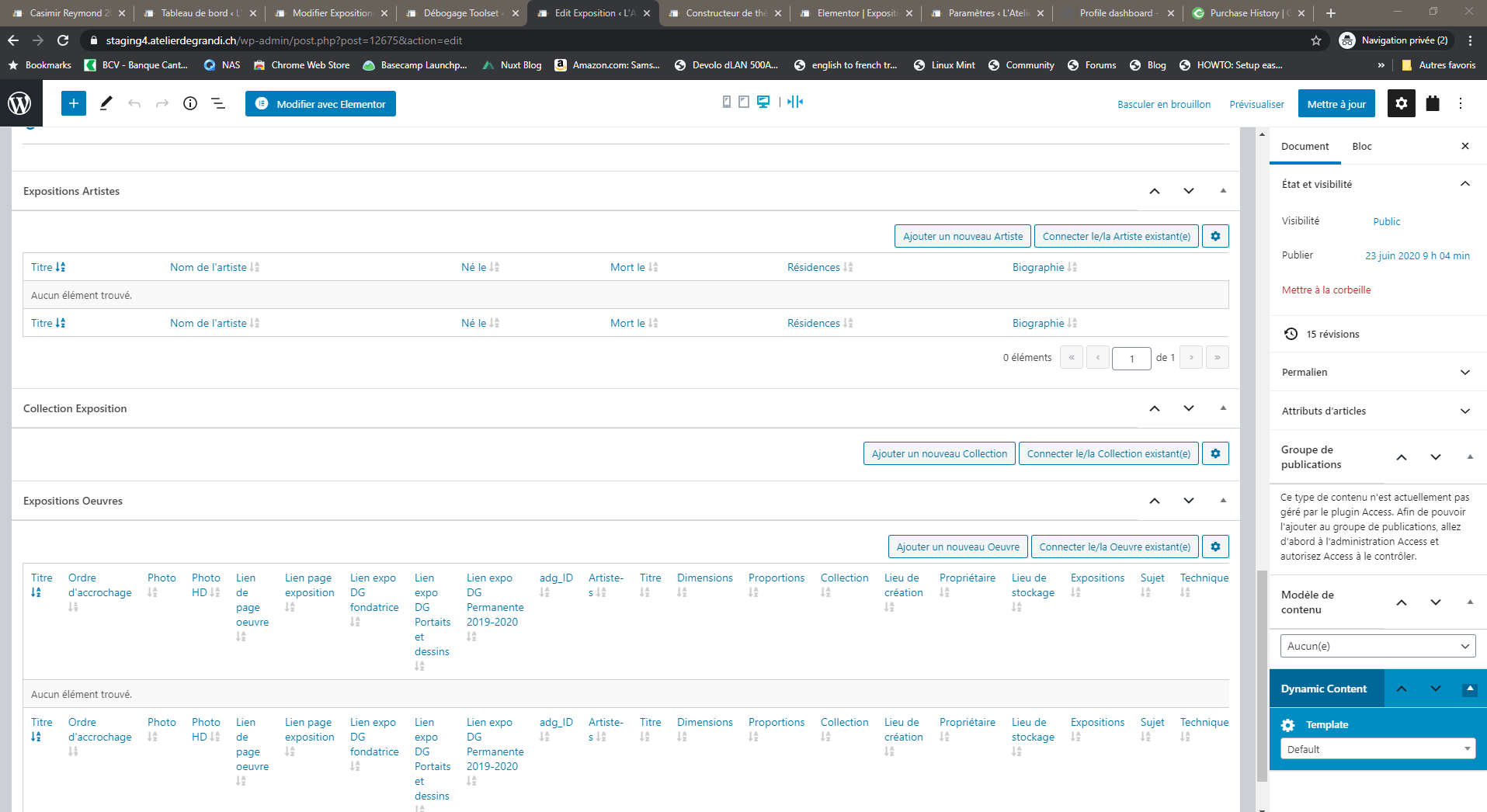Switch to the Document tab
Screen dimensions: 1487x812
1305,146
